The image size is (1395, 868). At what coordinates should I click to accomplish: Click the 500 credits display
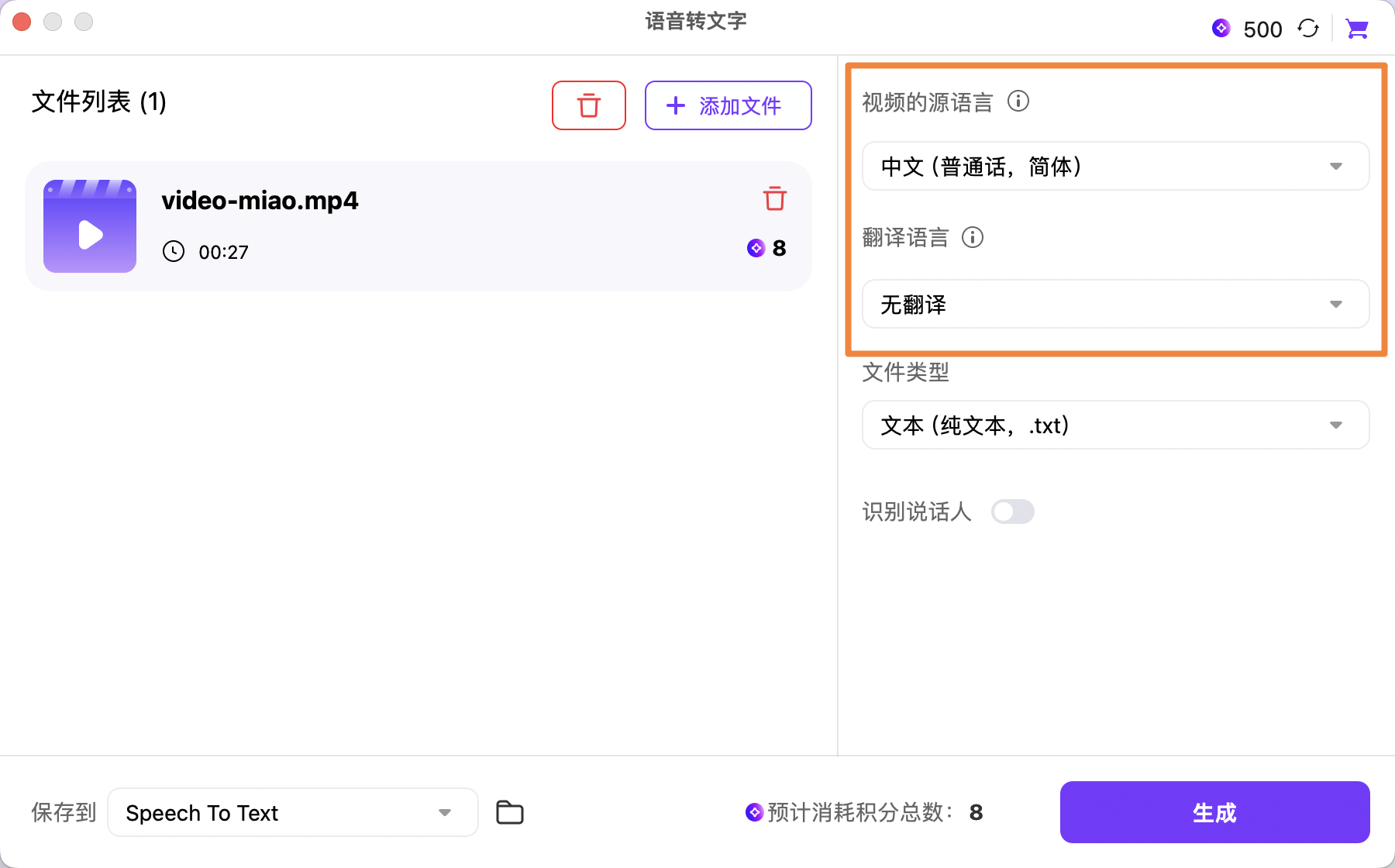pyautogui.click(x=1262, y=29)
